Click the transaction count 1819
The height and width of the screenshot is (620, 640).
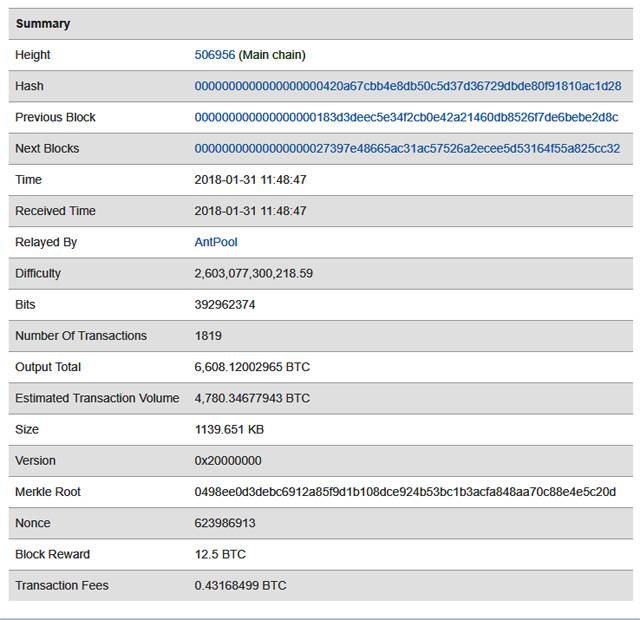(x=208, y=336)
